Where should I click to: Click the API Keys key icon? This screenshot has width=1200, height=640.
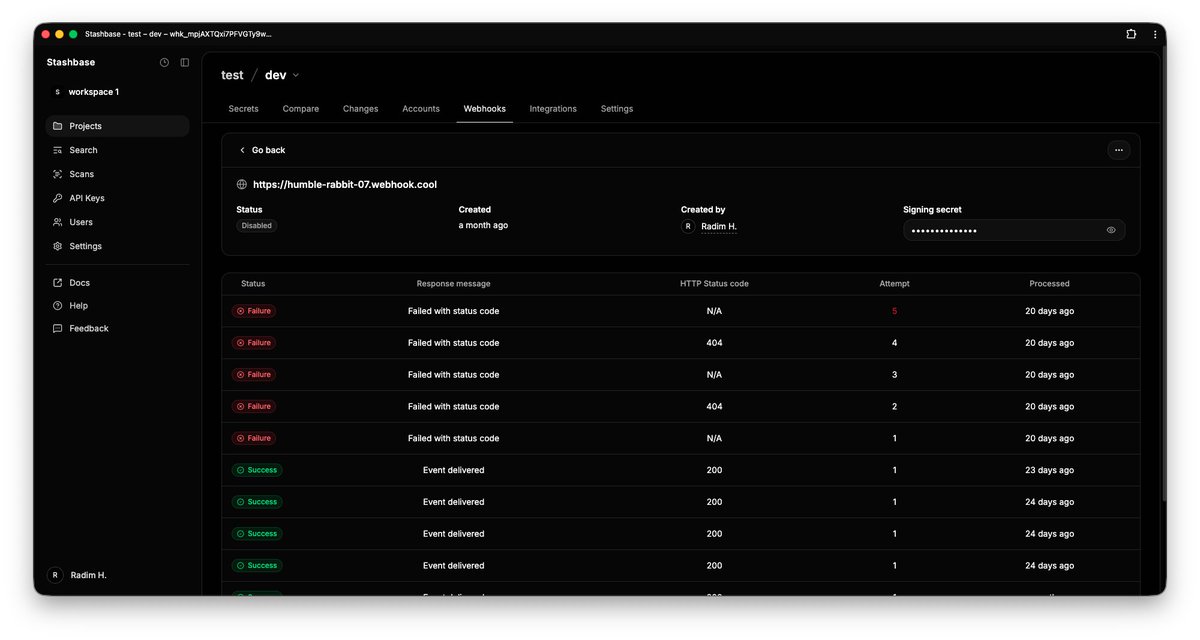click(58, 198)
